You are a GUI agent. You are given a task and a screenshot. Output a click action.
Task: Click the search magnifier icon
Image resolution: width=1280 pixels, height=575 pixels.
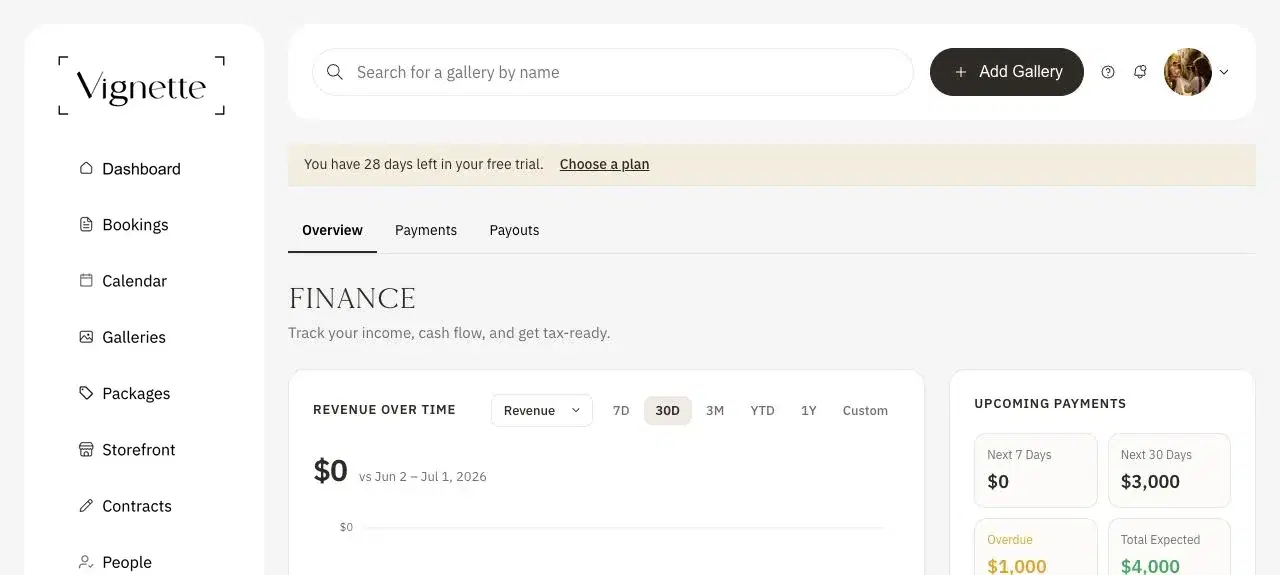335,72
